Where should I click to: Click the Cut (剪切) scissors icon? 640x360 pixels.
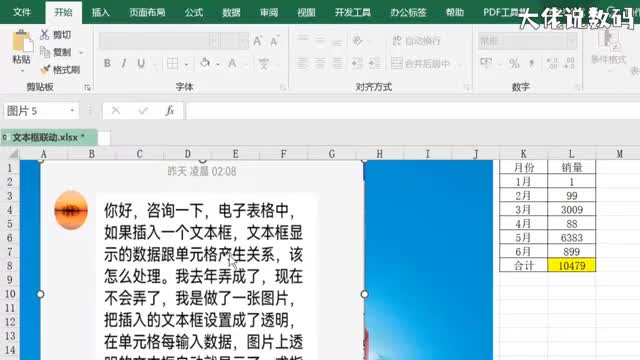pyautogui.click(x=44, y=35)
